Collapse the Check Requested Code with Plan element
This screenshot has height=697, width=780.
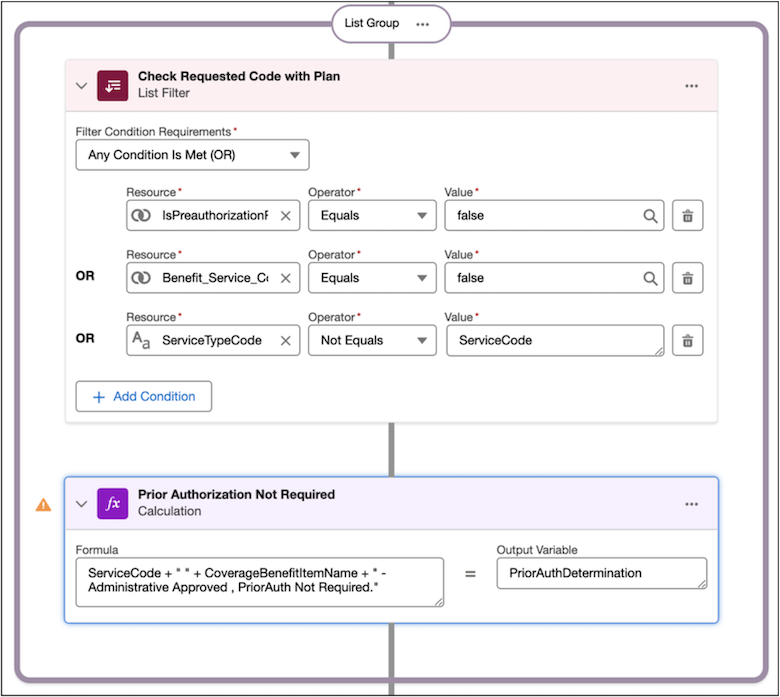click(82, 86)
